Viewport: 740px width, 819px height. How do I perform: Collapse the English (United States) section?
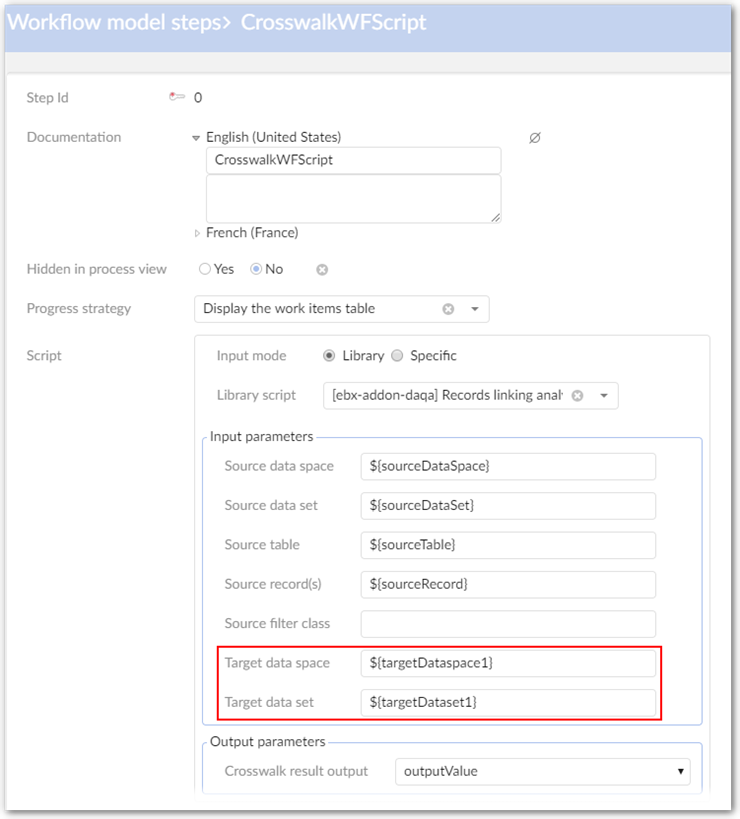tap(197, 138)
